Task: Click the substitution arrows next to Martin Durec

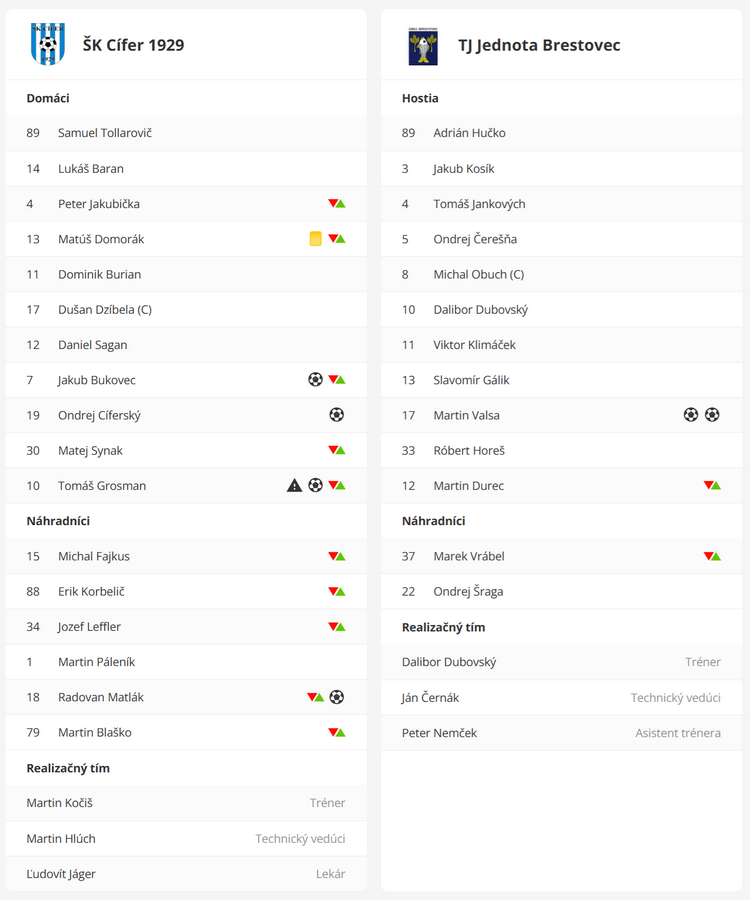Action: tap(712, 486)
